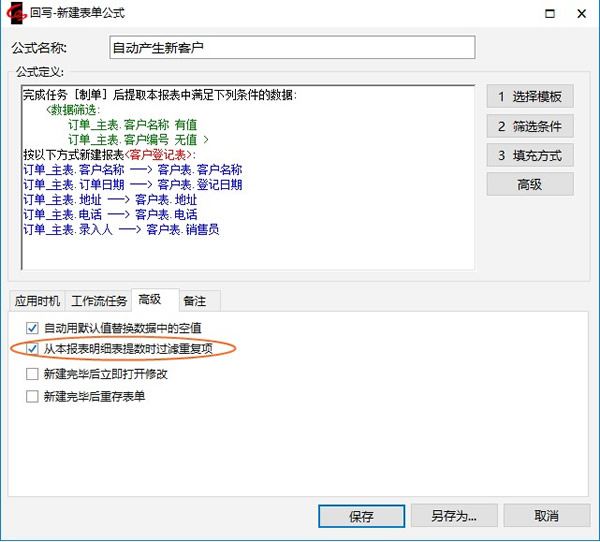
Task: Open step 1 选择模板
Action: tap(530, 97)
